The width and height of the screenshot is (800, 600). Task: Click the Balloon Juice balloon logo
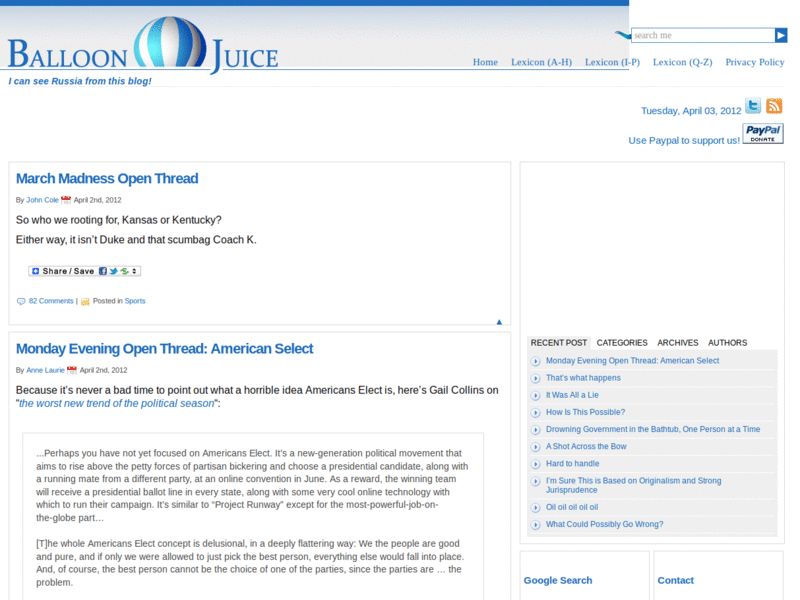click(170, 42)
